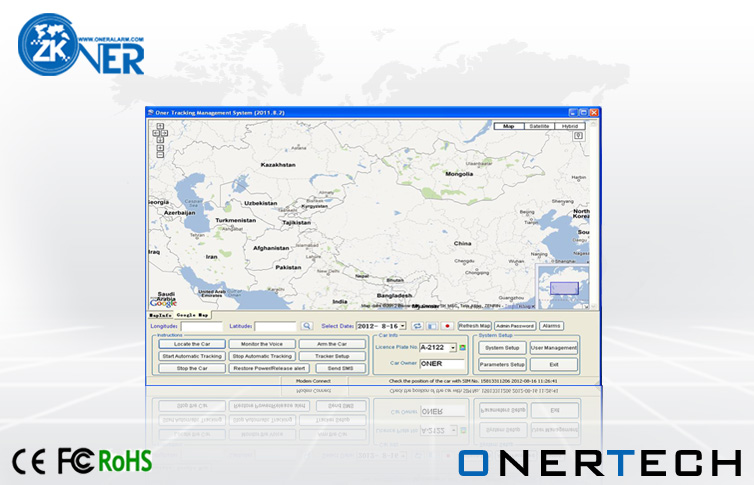754x485 pixels.
Task: Maximize the Oner Tracking window
Action: pos(583,112)
